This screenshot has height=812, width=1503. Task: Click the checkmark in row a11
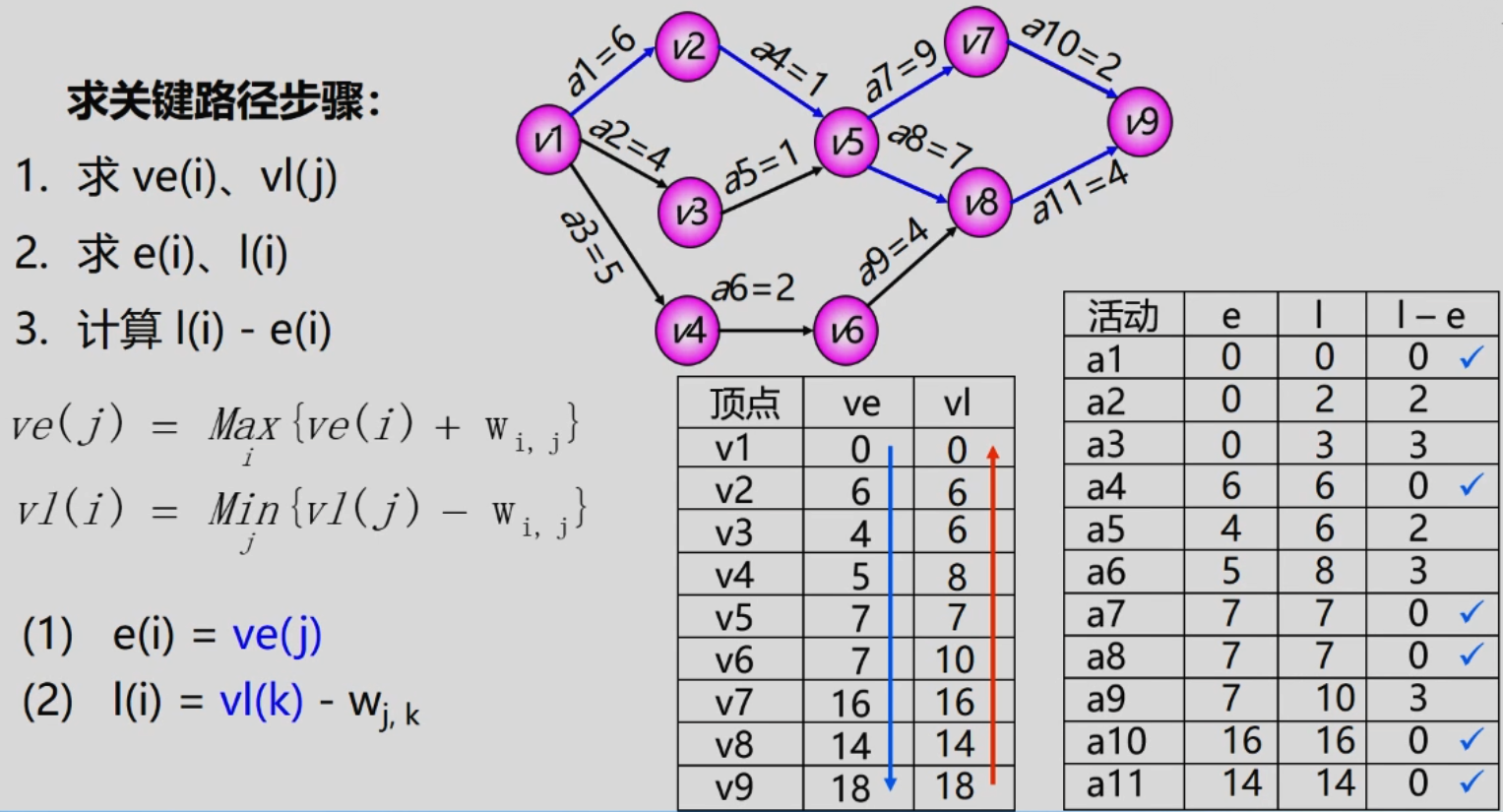(x=1472, y=781)
